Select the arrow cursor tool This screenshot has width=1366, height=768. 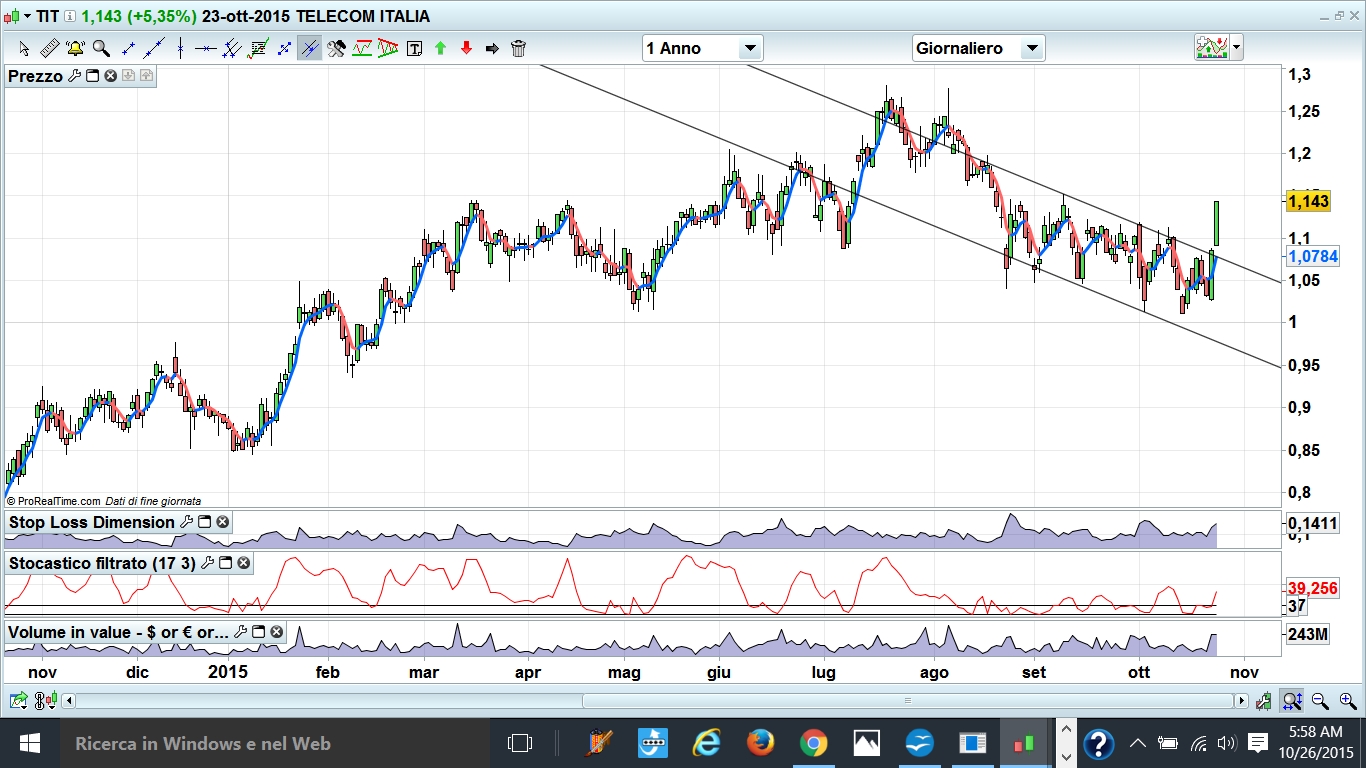coord(24,48)
